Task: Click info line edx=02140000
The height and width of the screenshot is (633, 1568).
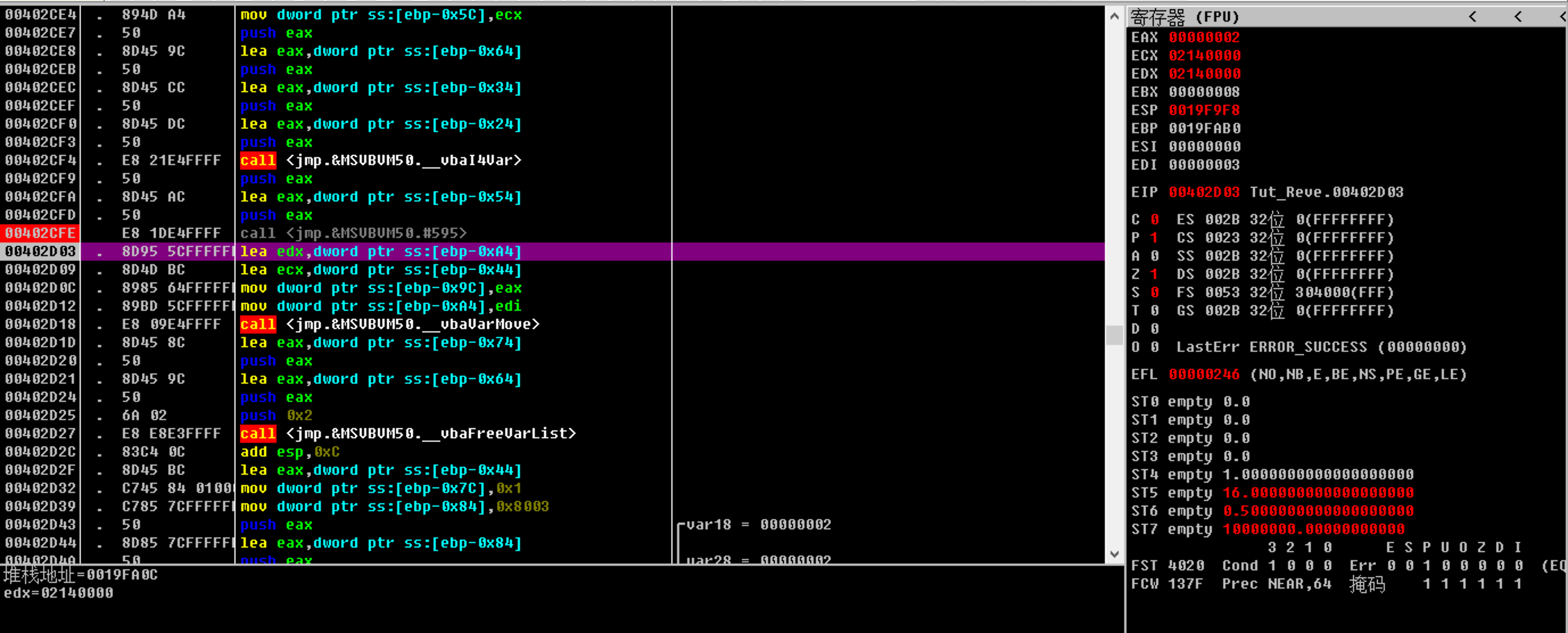Action: tap(59, 593)
